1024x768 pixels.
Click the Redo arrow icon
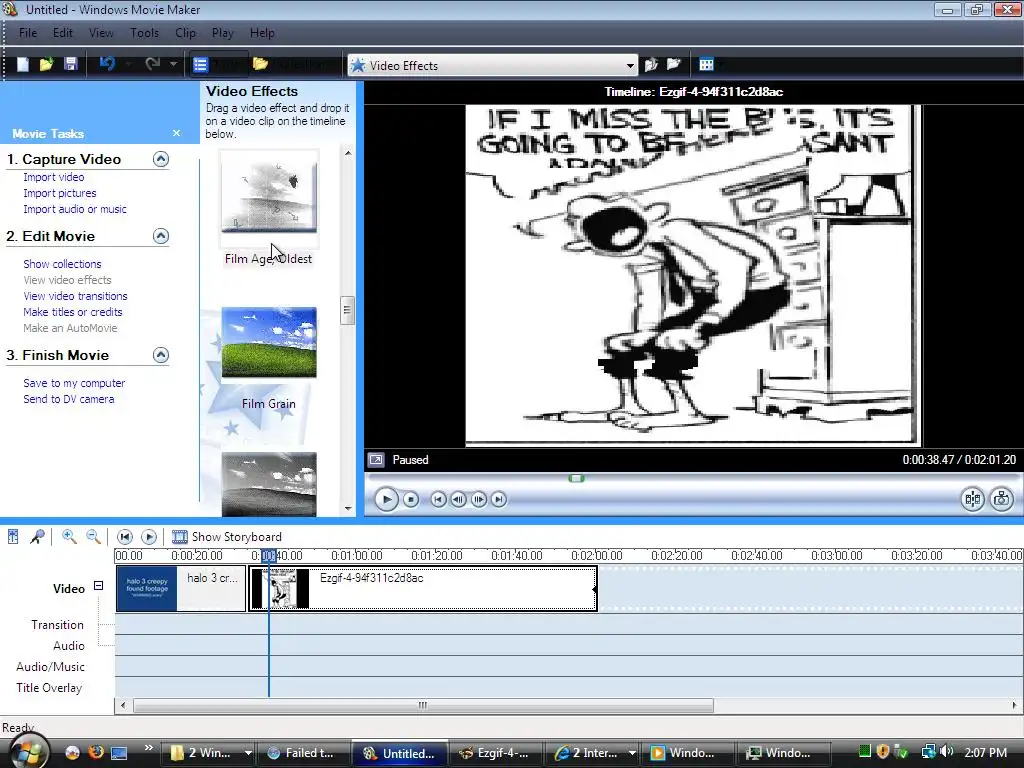(152, 63)
